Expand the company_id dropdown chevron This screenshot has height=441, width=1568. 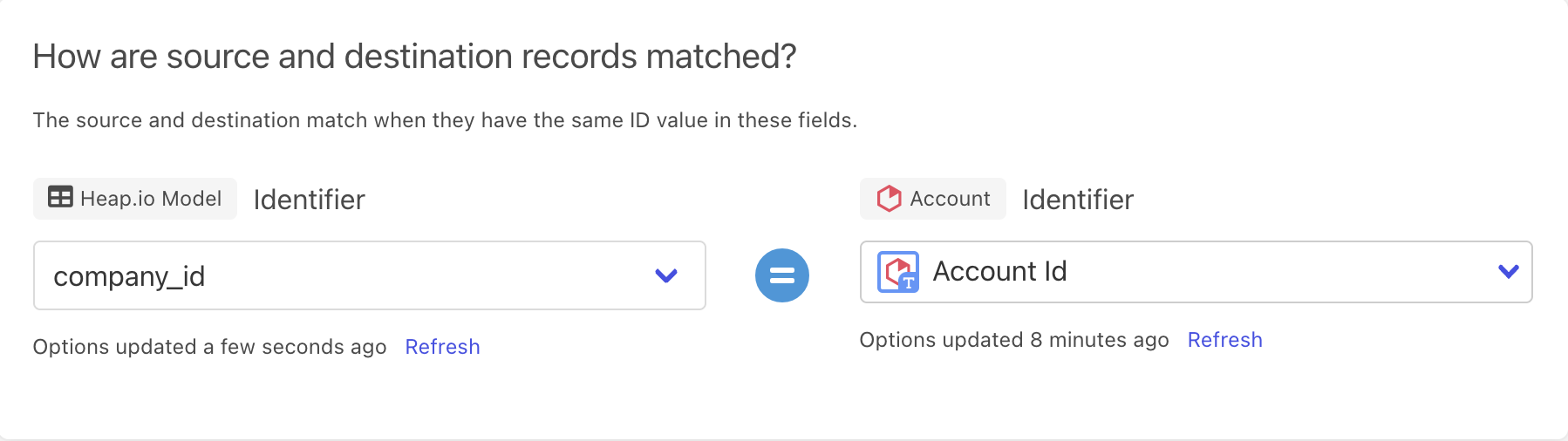coord(666,275)
